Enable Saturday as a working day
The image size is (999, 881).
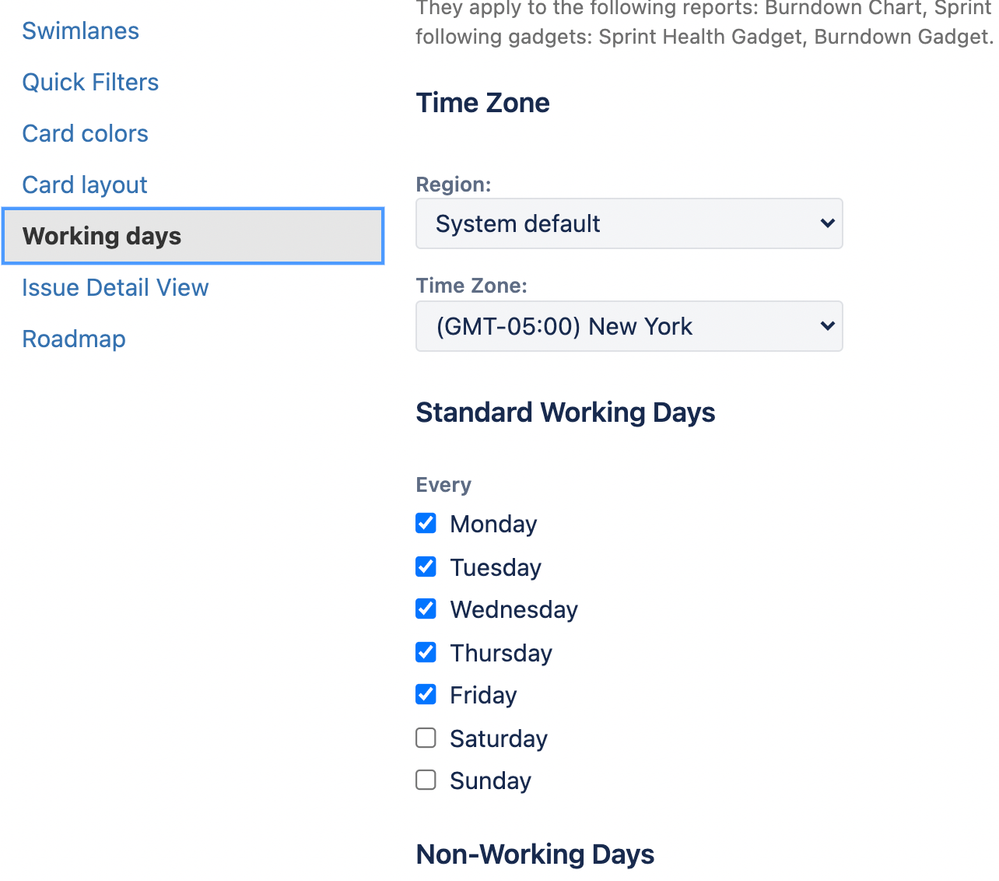(426, 738)
